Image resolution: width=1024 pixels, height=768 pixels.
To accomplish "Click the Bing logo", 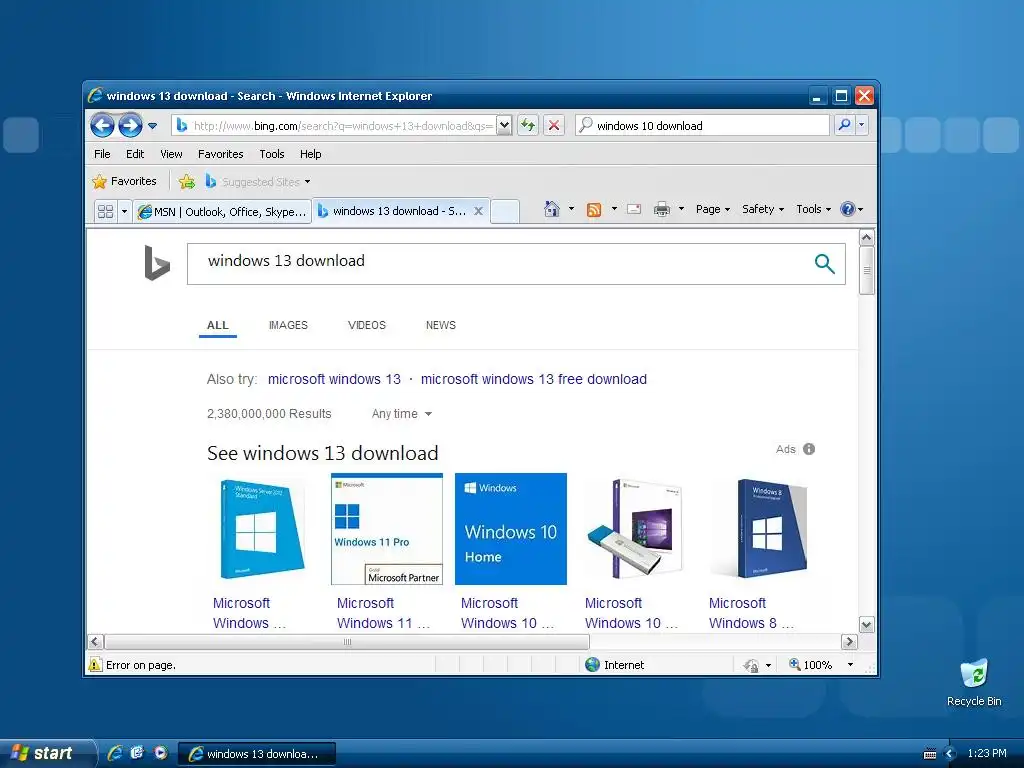I will pyautogui.click(x=157, y=263).
